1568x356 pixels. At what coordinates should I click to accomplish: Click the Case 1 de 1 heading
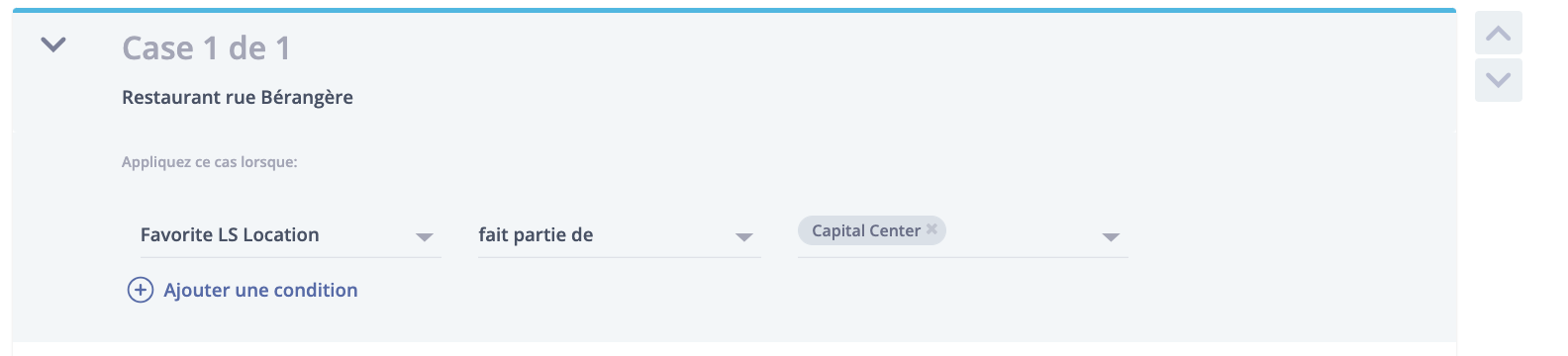(x=206, y=47)
